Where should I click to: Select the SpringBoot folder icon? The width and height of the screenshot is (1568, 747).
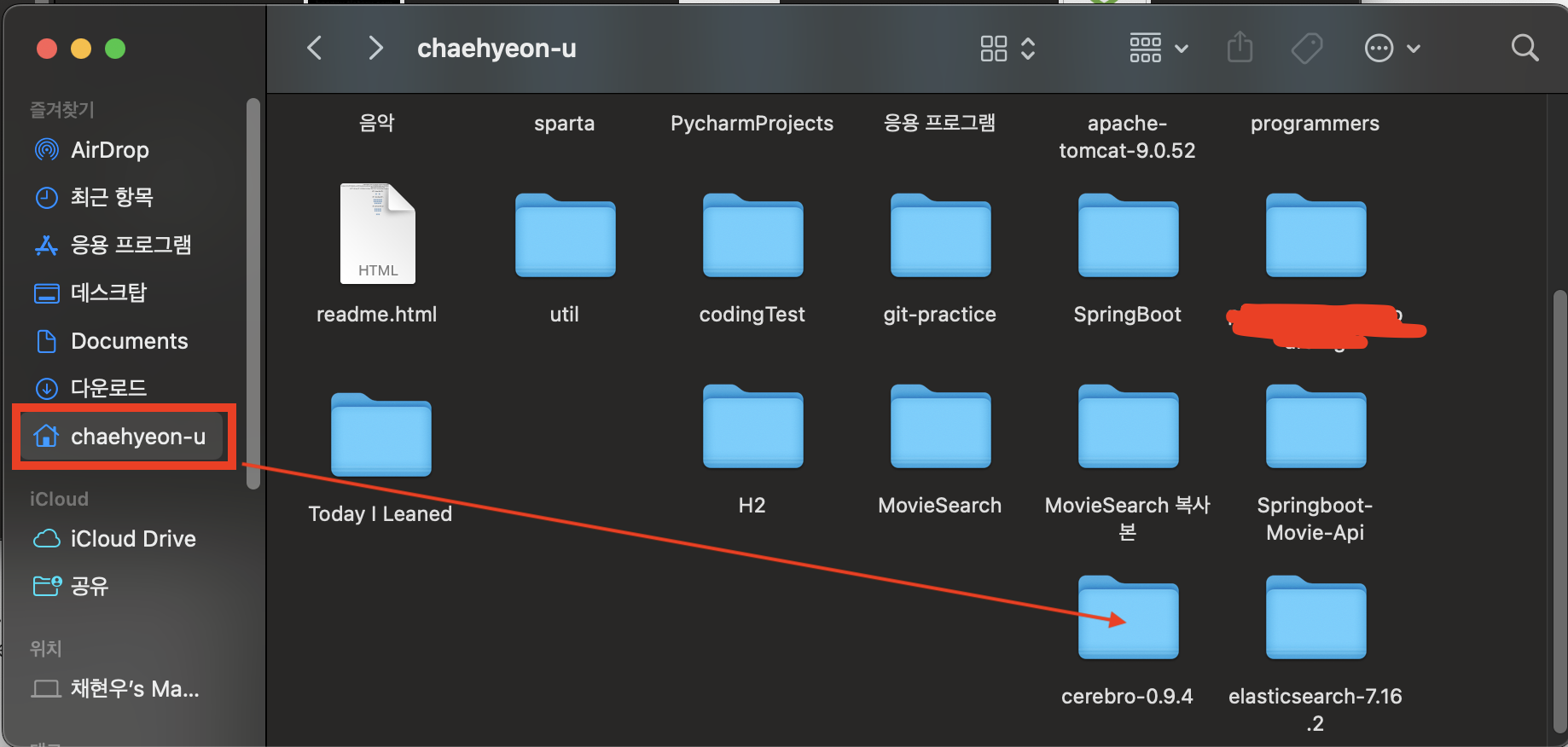[x=1128, y=235]
